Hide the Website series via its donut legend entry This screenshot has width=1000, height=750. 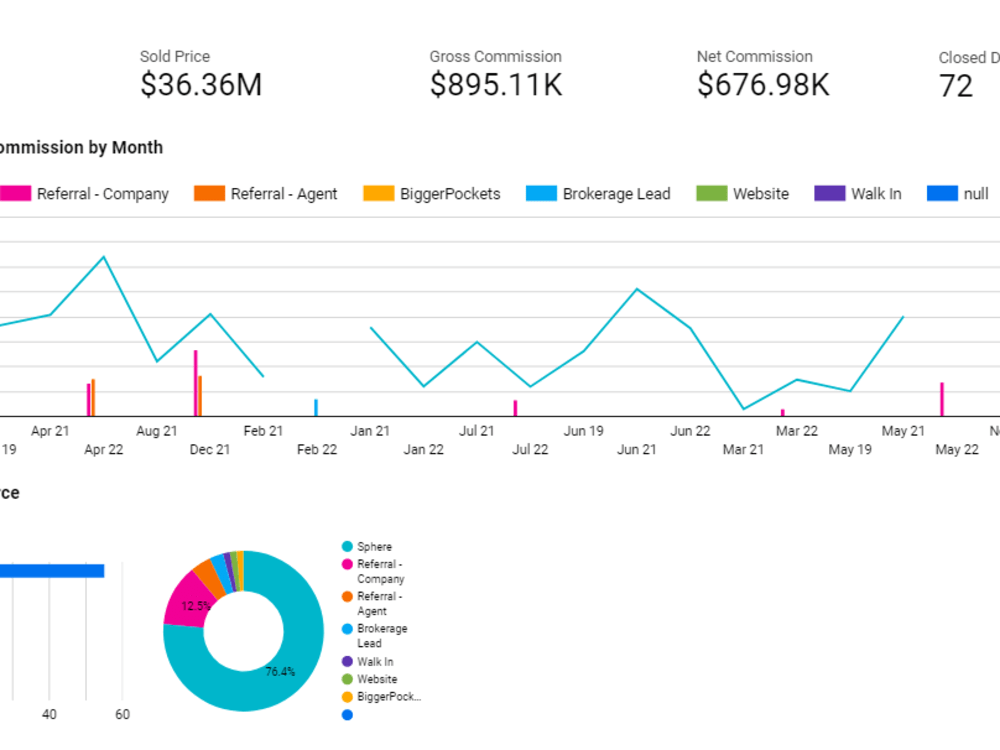pyautogui.click(x=347, y=679)
